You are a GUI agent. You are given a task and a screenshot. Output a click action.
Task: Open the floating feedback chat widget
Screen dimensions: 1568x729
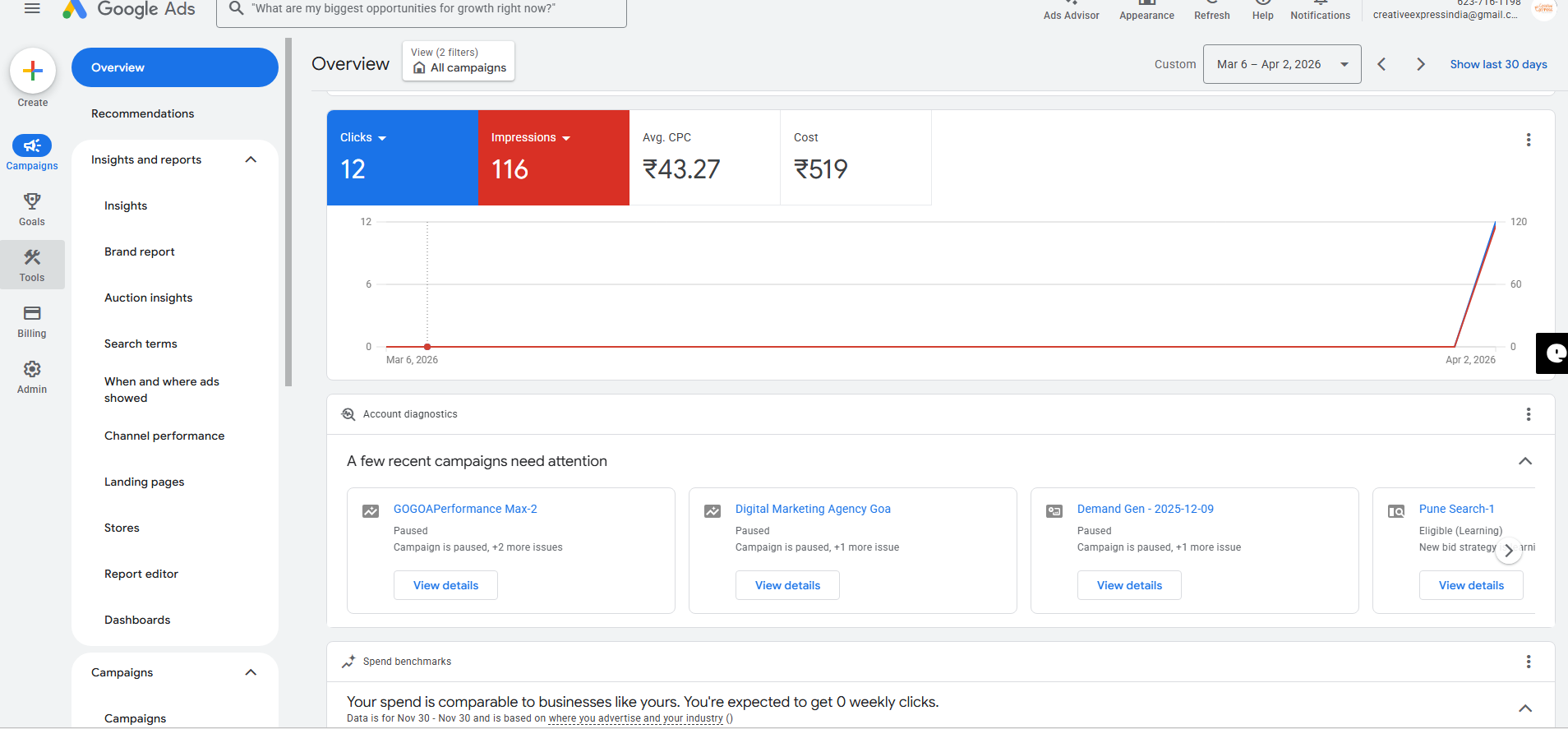tap(1552, 353)
